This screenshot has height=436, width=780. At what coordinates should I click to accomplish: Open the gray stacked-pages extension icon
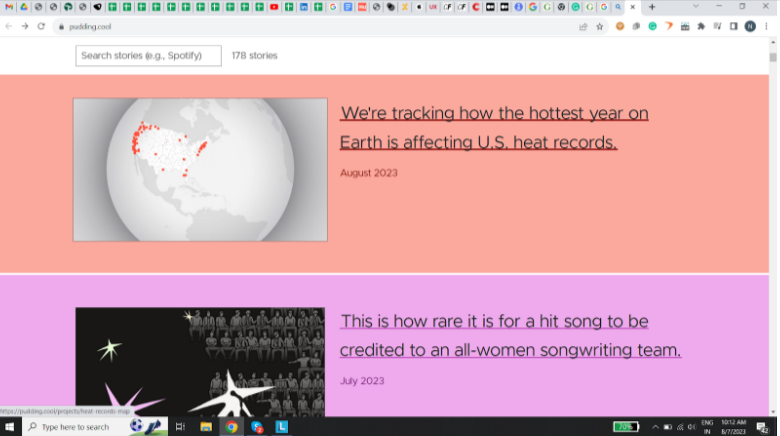(x=636, y=26)
